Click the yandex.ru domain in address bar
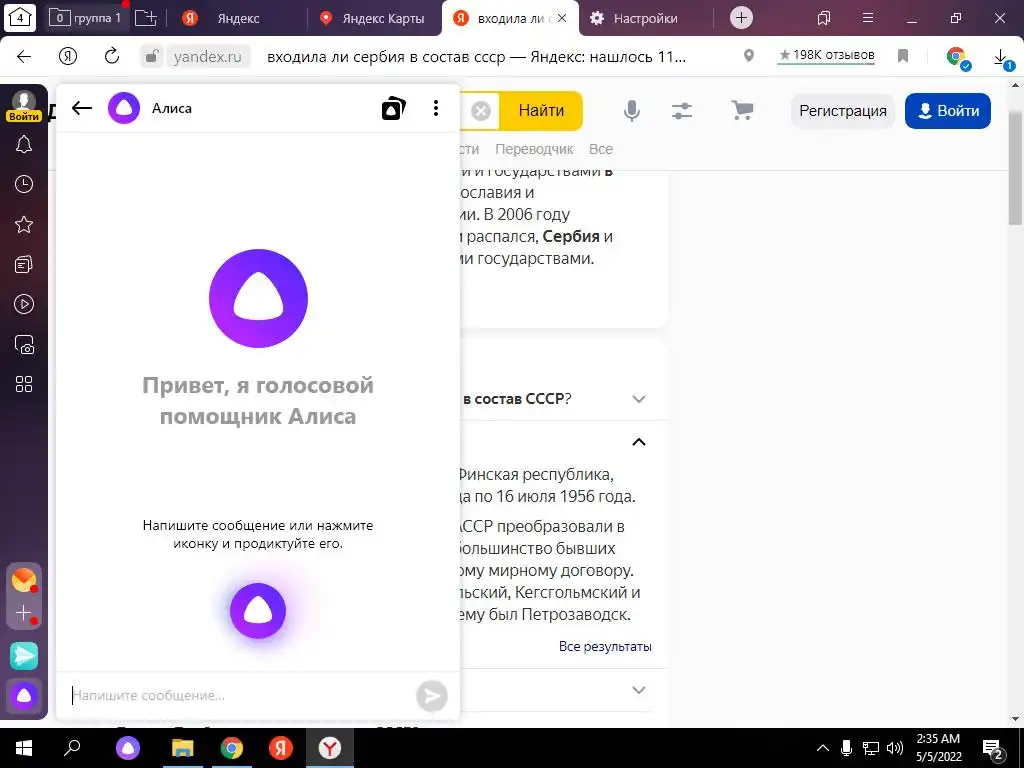 click(x=207, y=57)
